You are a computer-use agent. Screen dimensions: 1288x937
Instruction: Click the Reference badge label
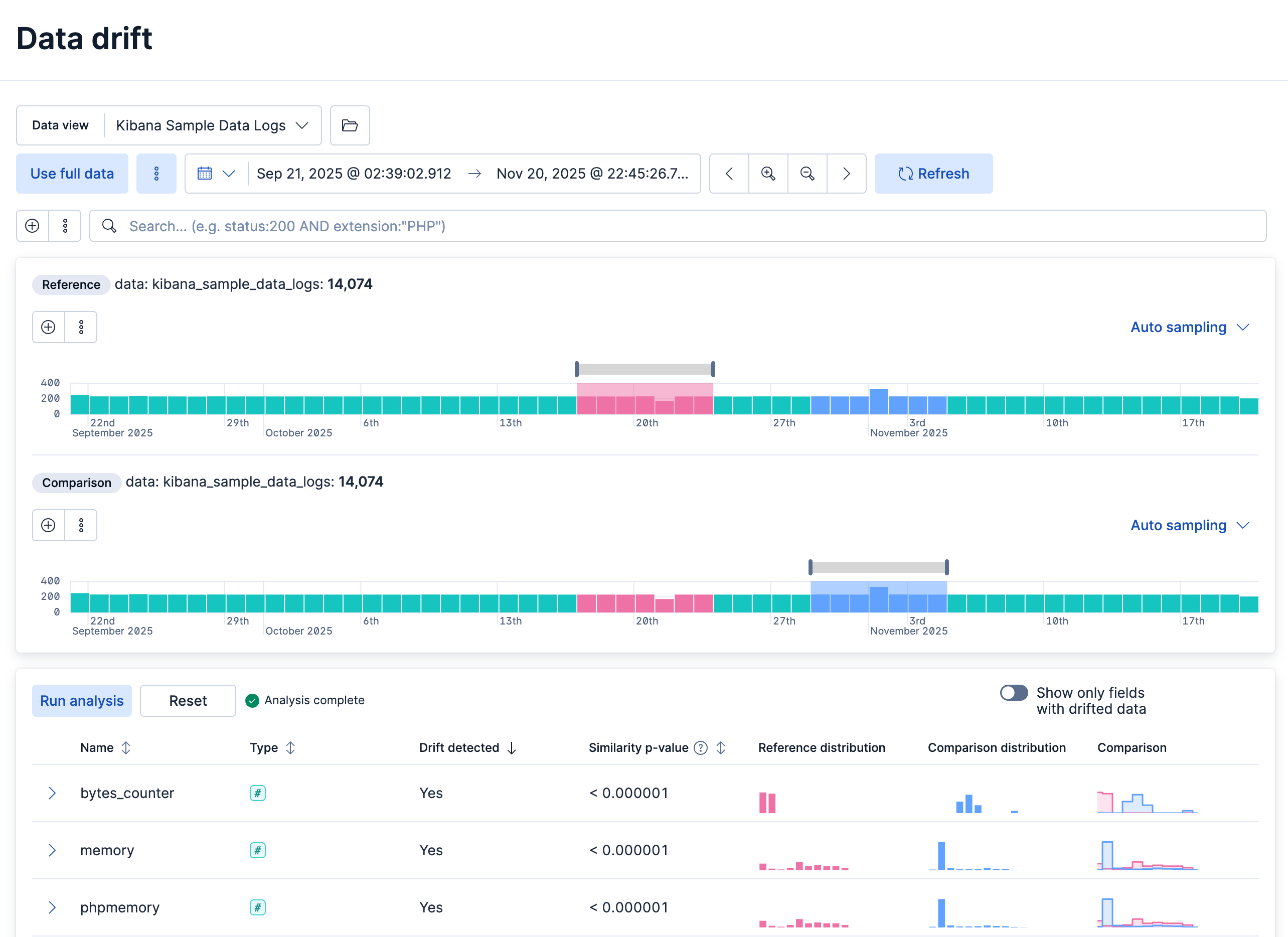tap(71, 284)
